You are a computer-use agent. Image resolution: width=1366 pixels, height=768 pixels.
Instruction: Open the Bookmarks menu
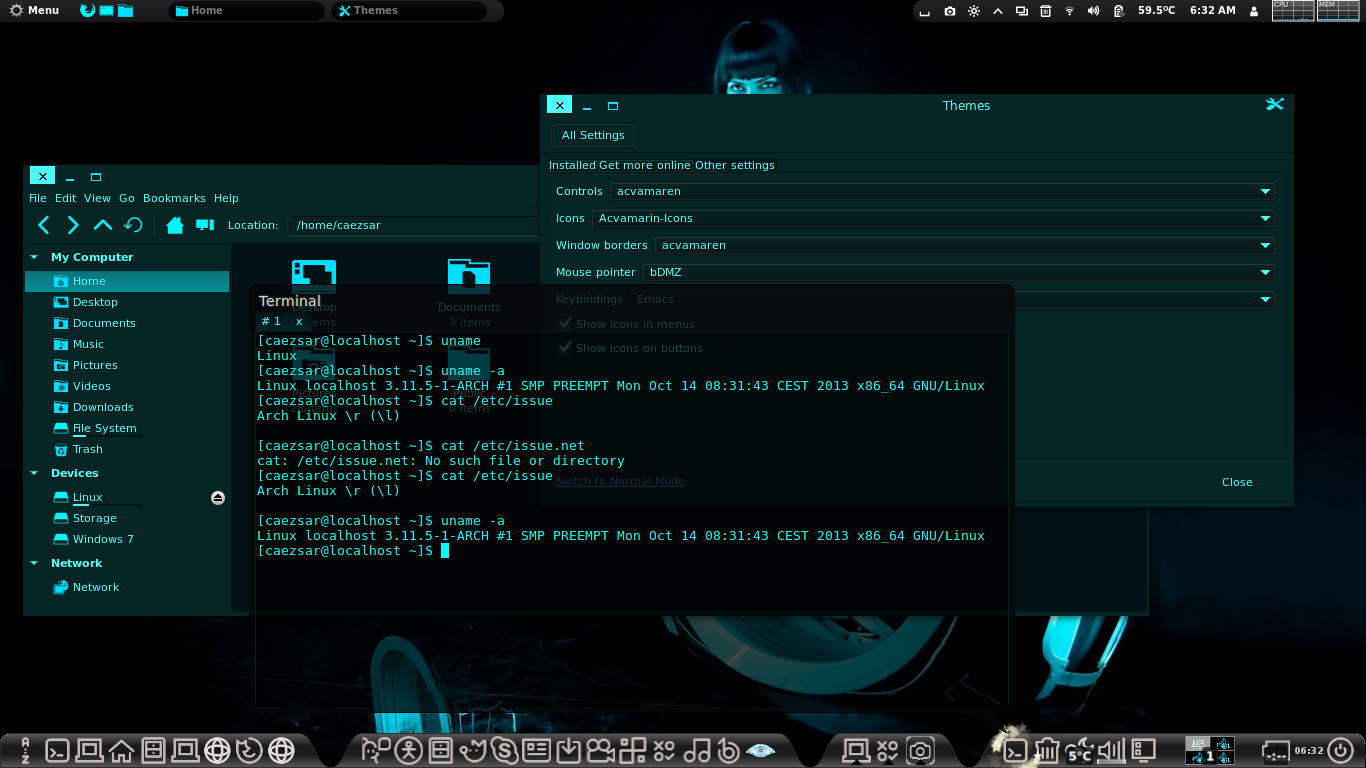[x=174, y=198]
